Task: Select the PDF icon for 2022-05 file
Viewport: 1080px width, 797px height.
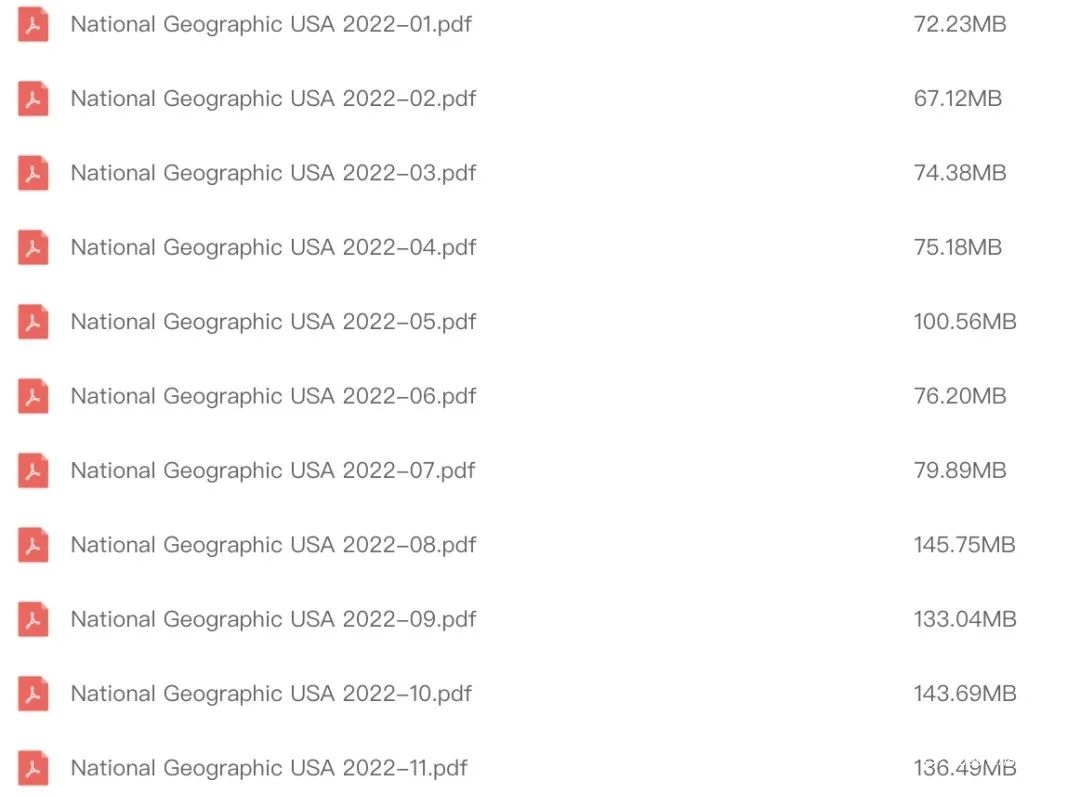Action: (34, 322)
